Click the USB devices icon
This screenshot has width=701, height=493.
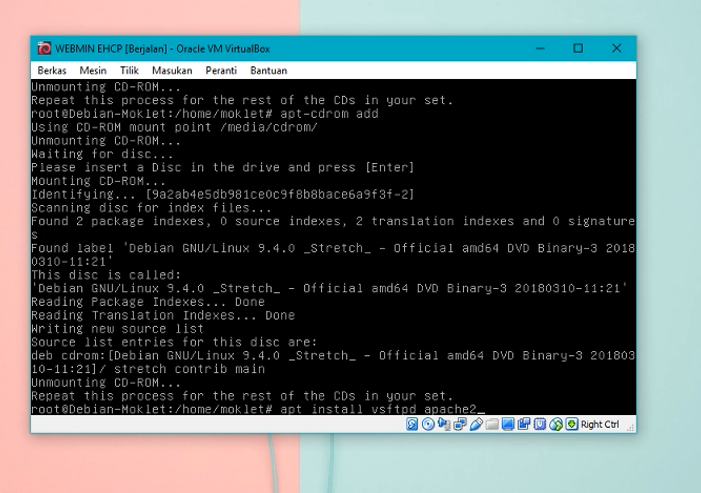click(x=476, y=424)
